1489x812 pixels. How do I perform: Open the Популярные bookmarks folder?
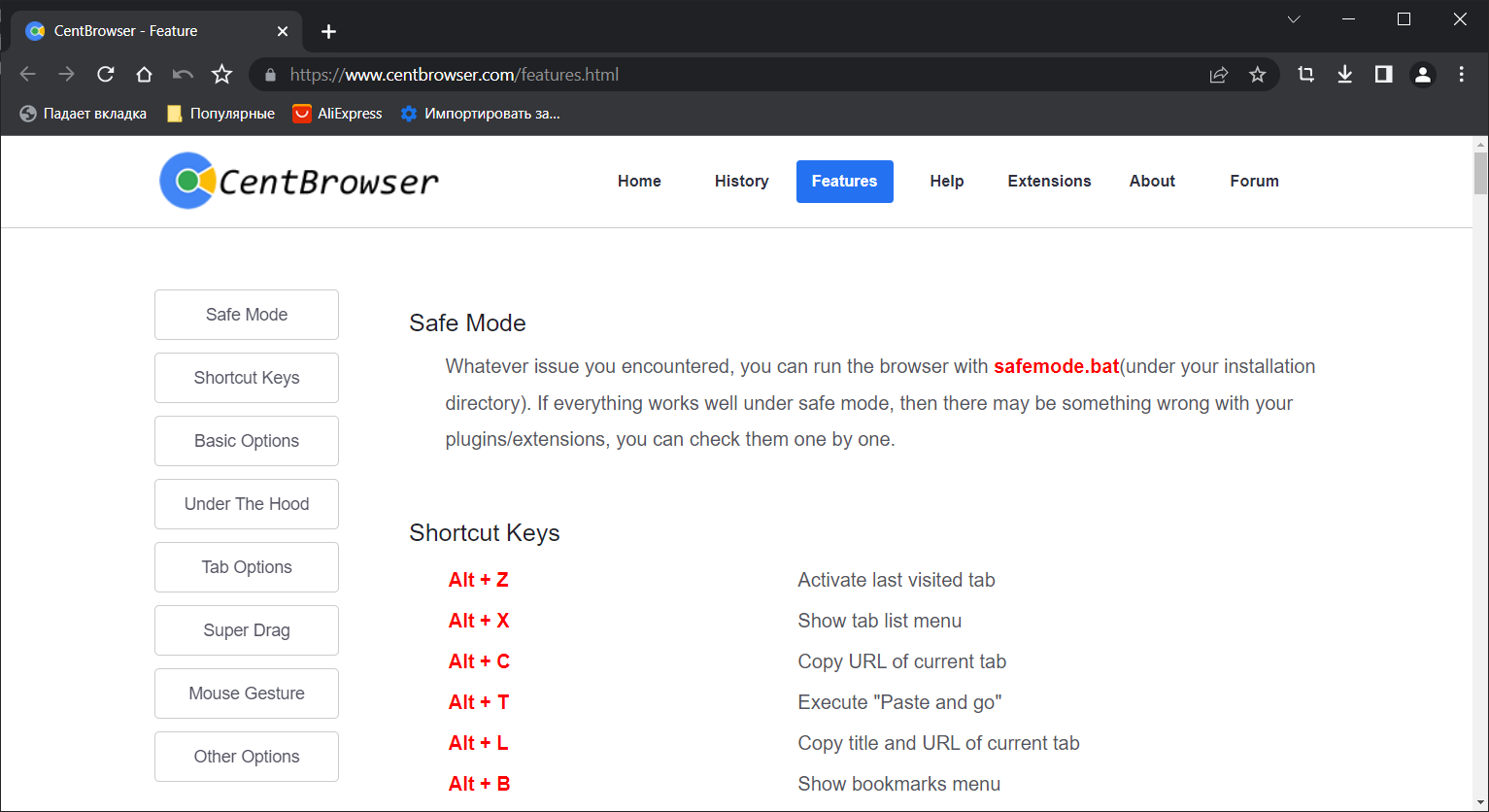(x=220, y=114)
